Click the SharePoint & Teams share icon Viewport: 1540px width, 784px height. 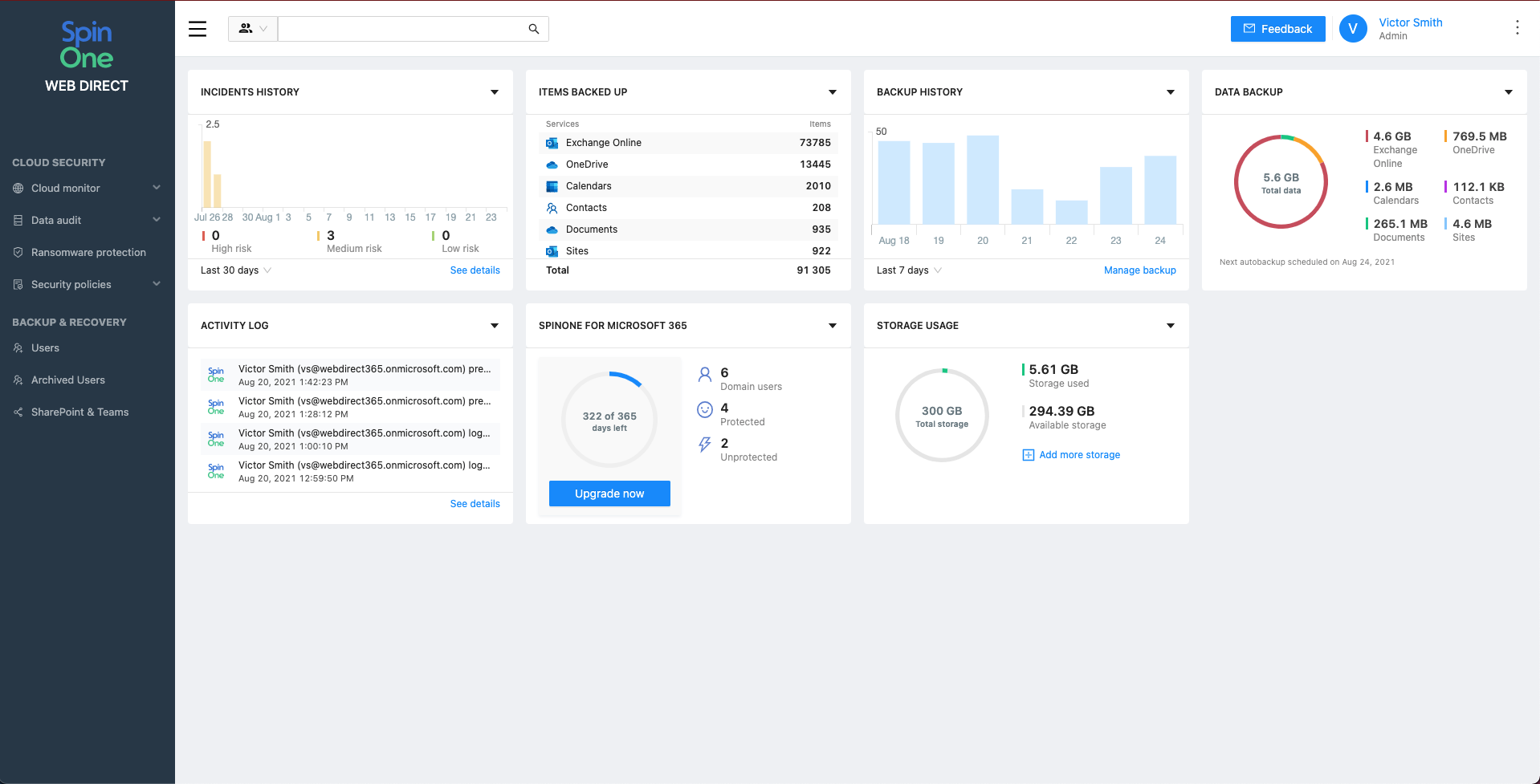point(18,412)
